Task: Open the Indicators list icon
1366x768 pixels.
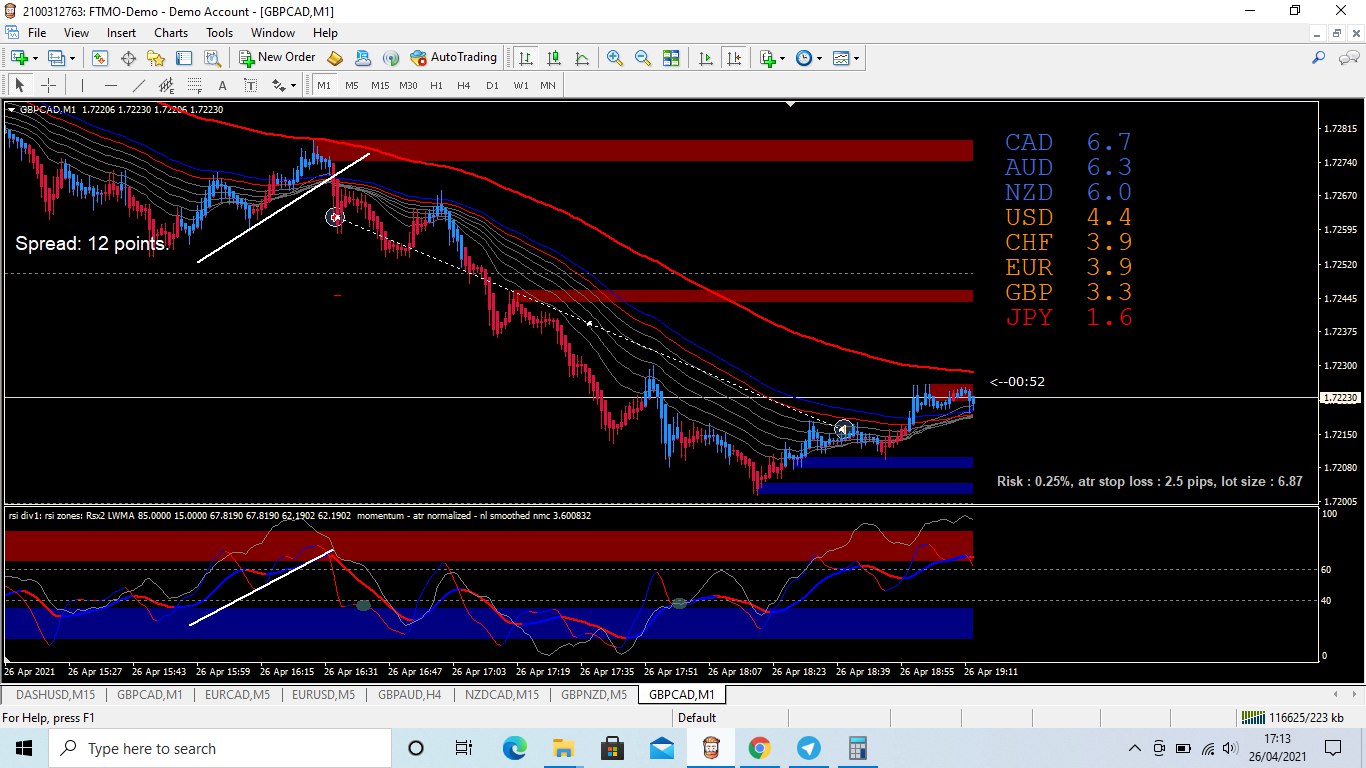Action: point(767,58)
